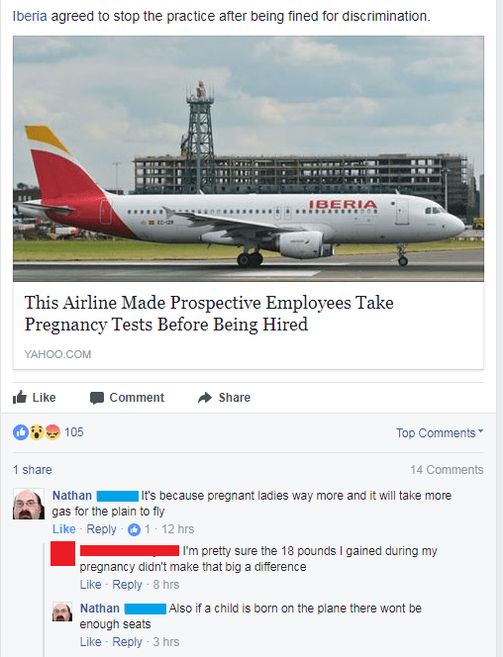Click the Wow reaction emoji

point(37,432)
